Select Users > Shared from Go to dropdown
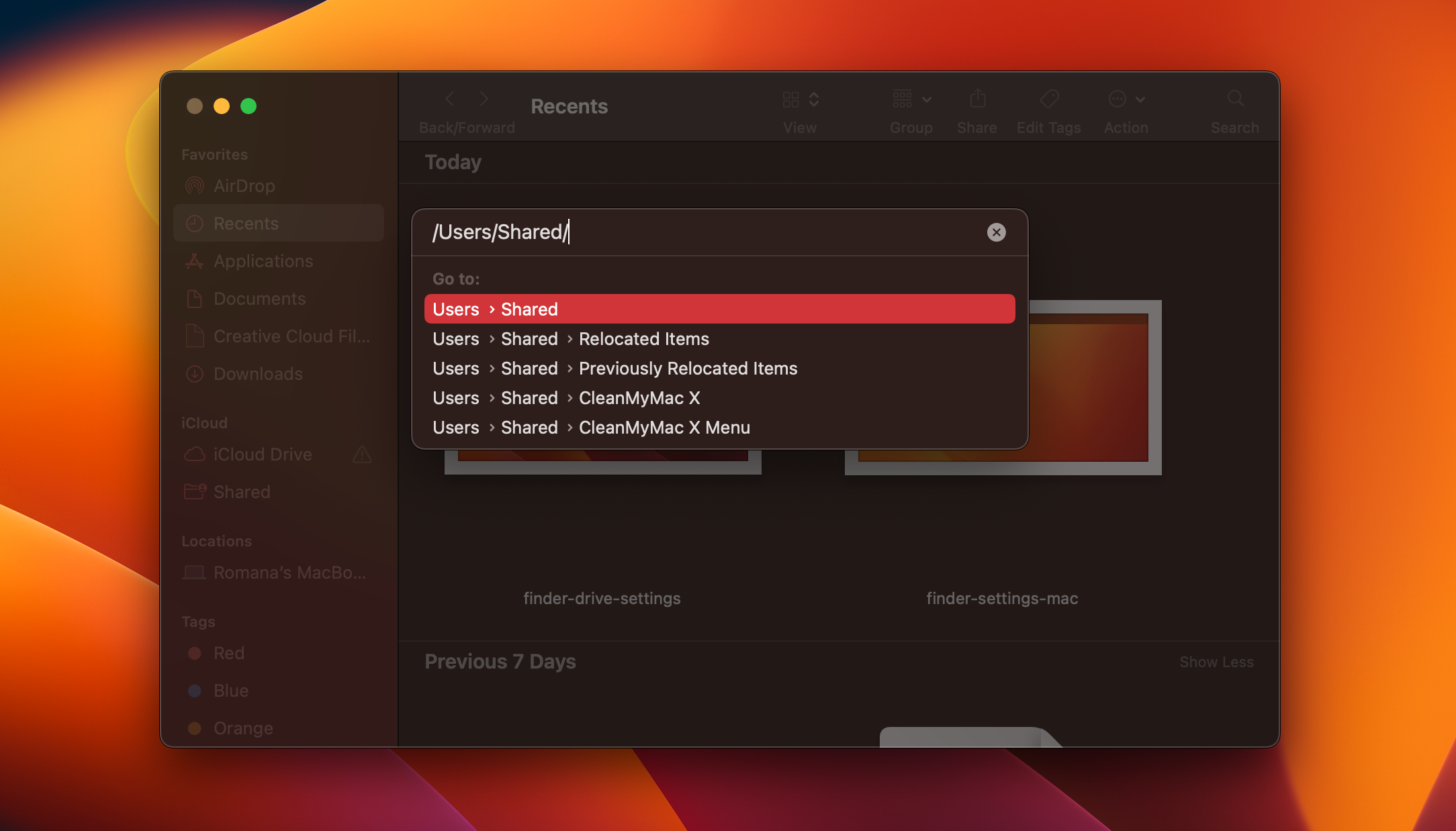The height and width of the screenshot is (831, 1456). pos(718,309)
